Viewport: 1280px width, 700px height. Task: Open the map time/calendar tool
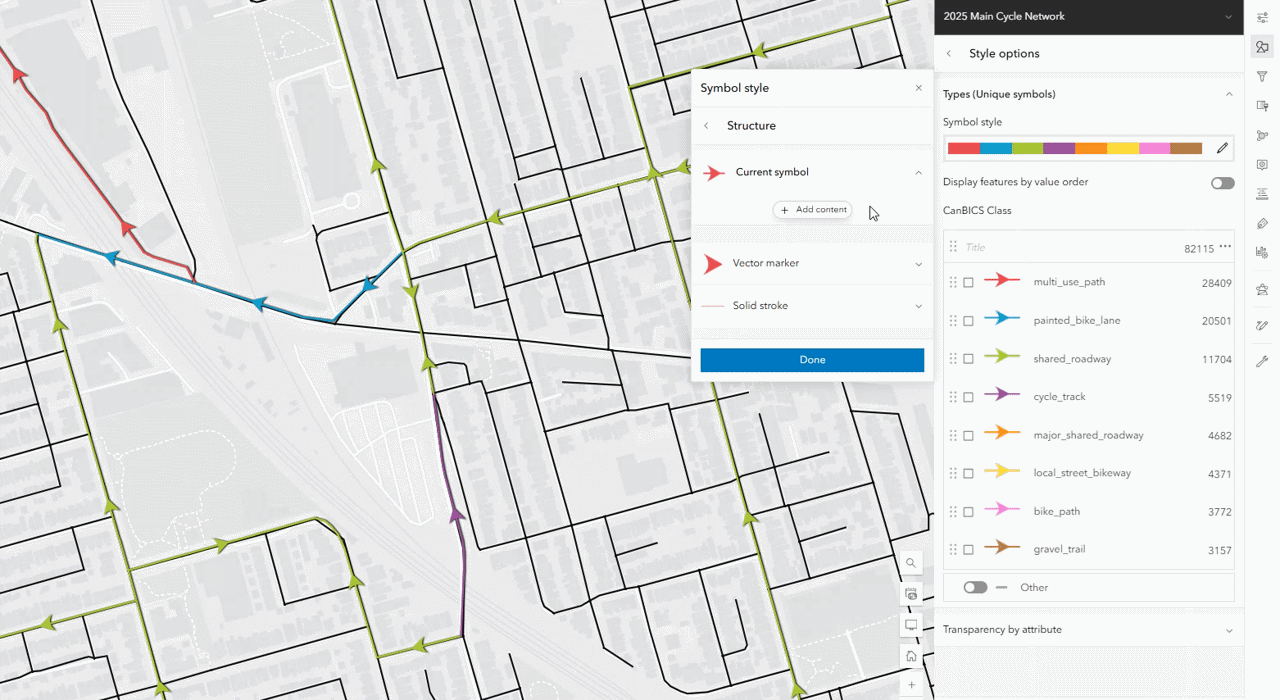click(911, 594)
